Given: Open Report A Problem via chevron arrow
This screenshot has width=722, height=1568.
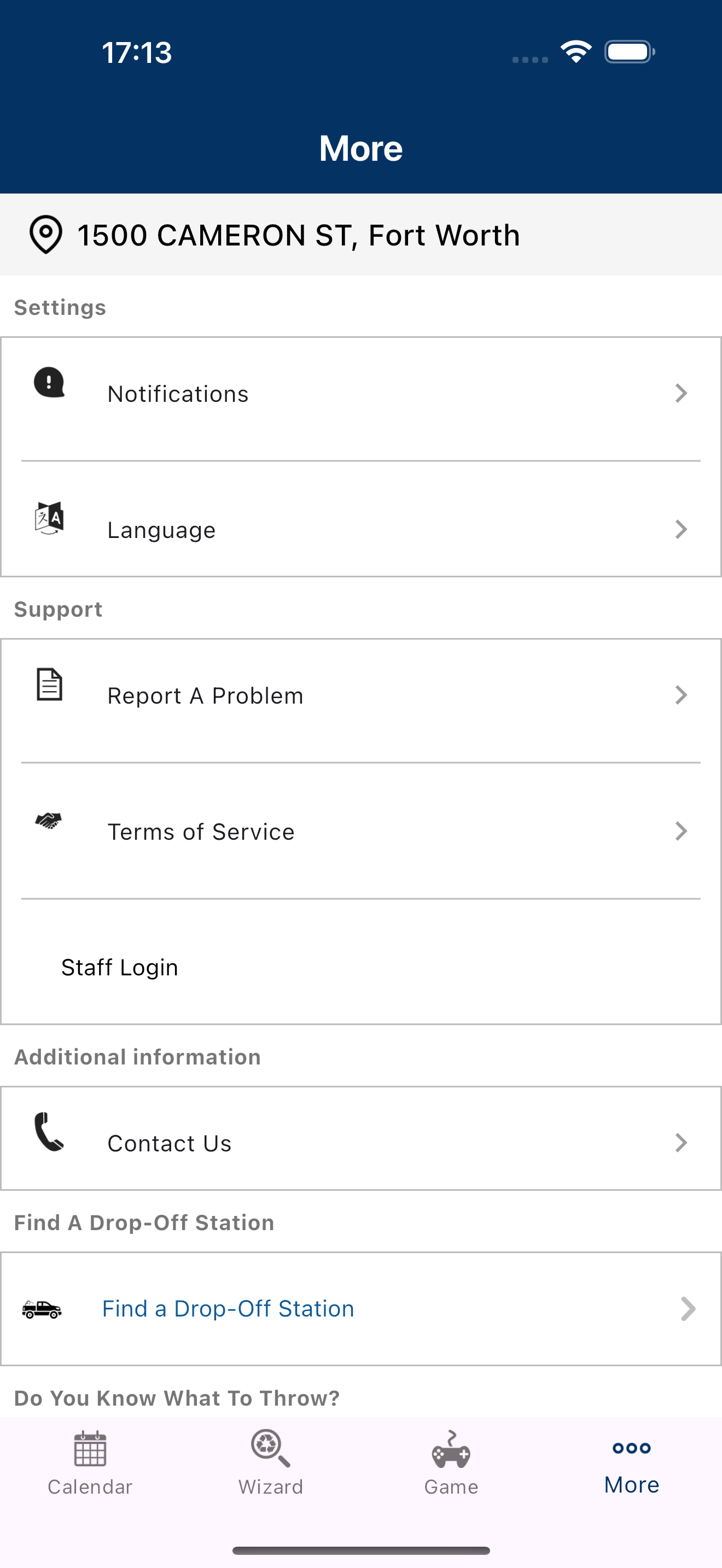Looking at the screenshot, I should [681, 695].
